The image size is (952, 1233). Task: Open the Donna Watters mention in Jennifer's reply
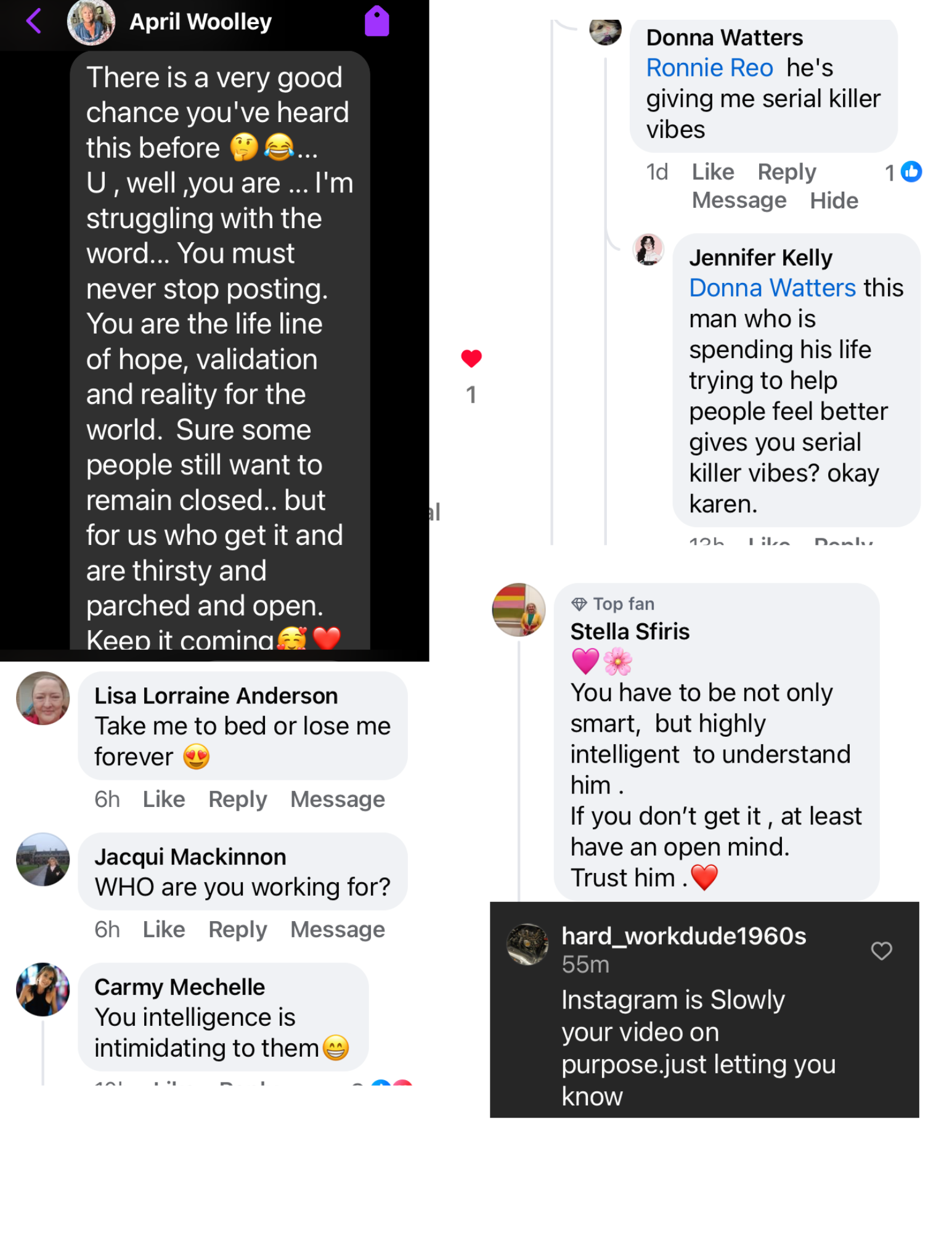[x=772, y=288]
